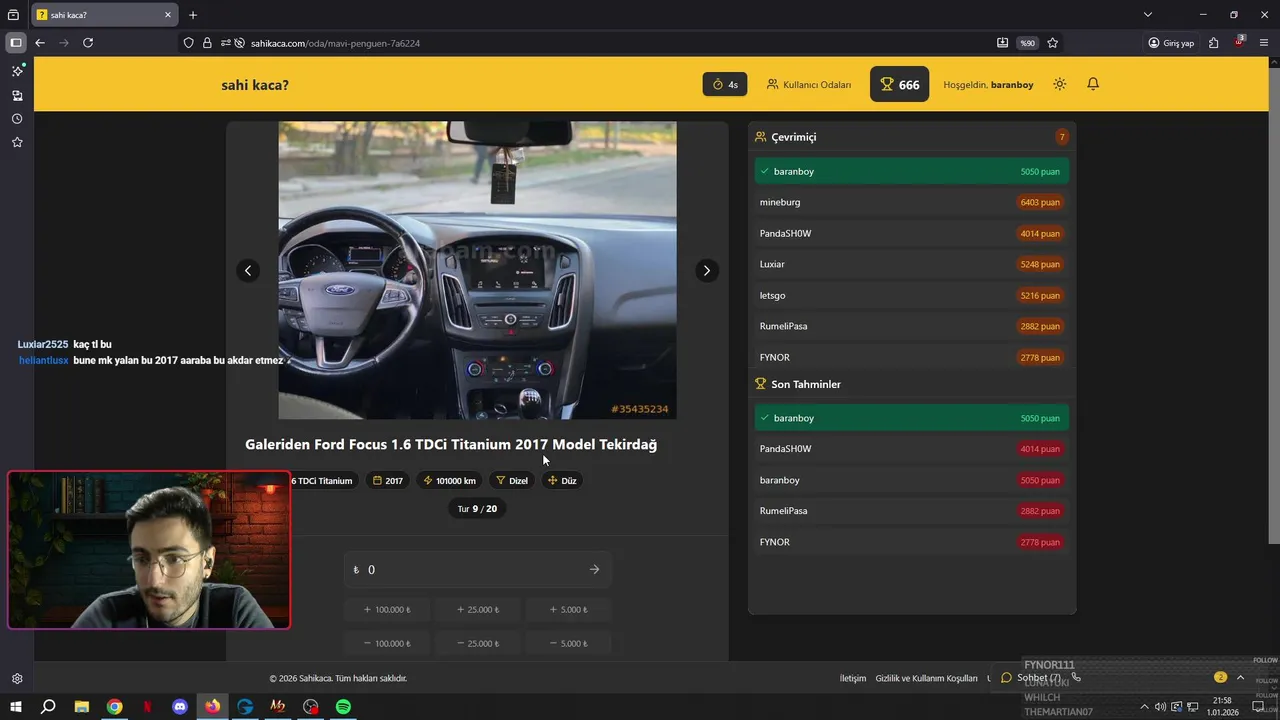Click the sahi kaca? site logo
This screenshot has height=720, width=1280.
255,85
